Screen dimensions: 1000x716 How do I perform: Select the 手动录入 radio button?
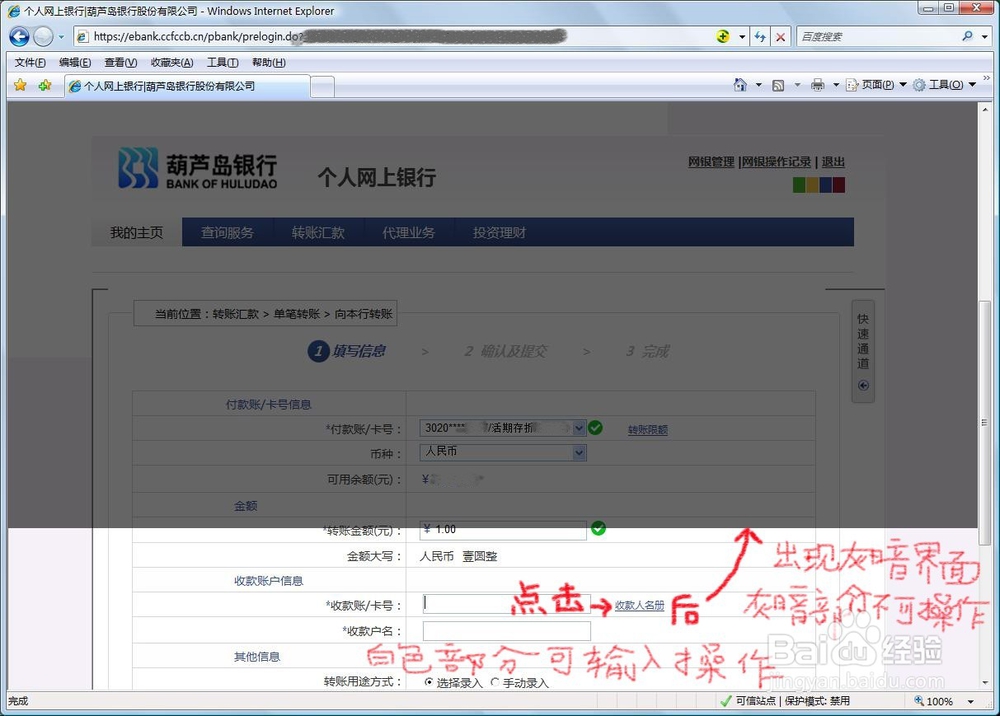tap(495, 682)
